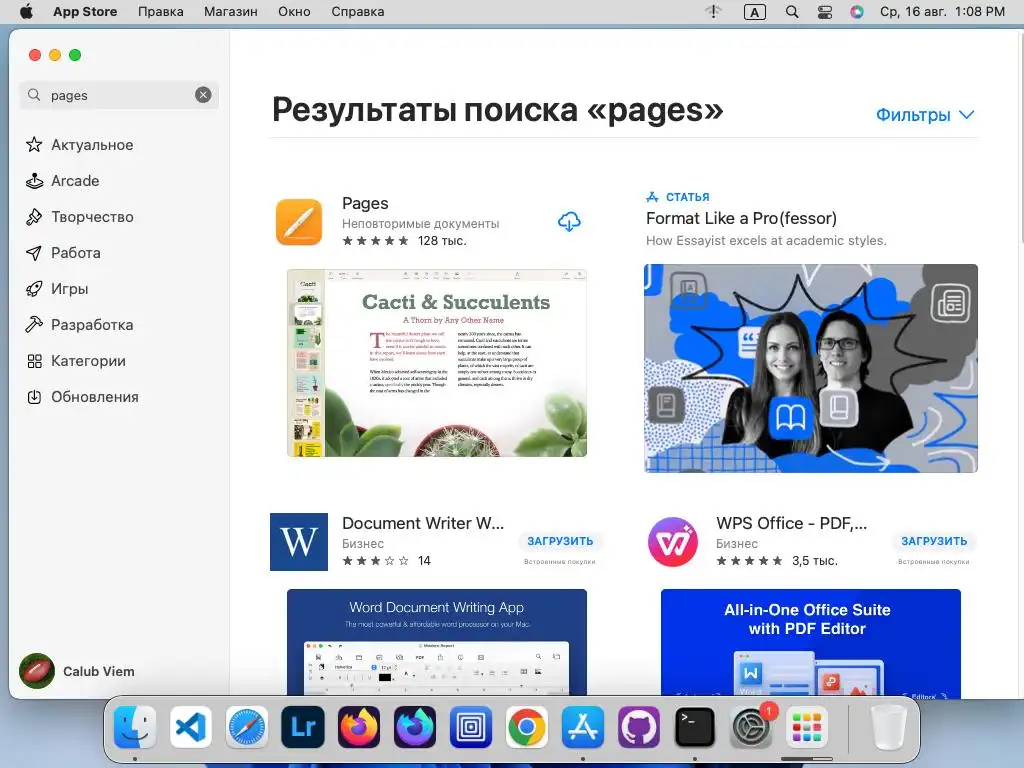Image resolution: width=1024 pixels, height=768 pixels.
Task: Launch Finder from the Dock
Action: point(135,727)
